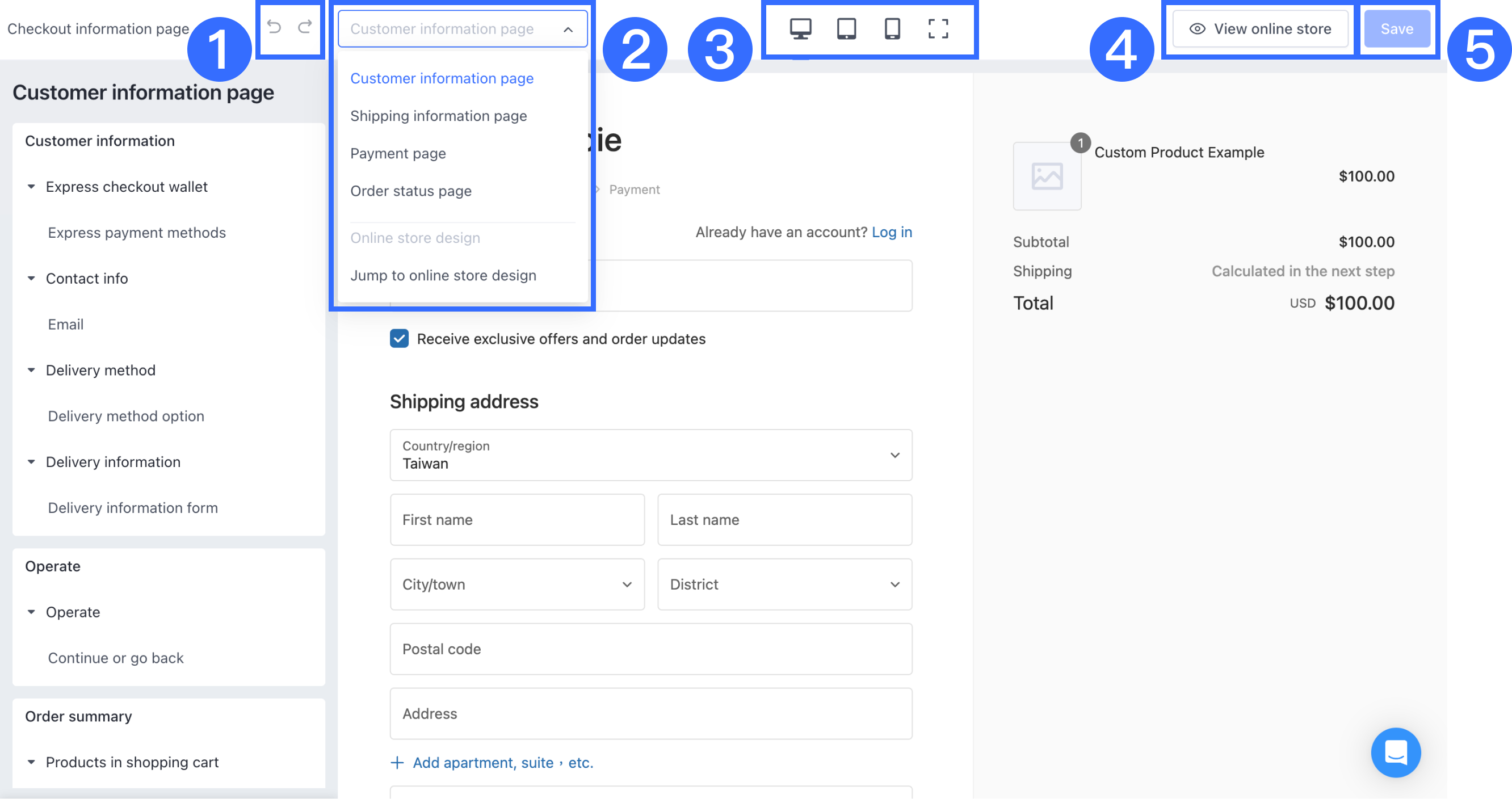Image resolution: width=1512 pixels, height=799 pixels.
Task: Click the Postal code input field
Action: pos(650,649)
